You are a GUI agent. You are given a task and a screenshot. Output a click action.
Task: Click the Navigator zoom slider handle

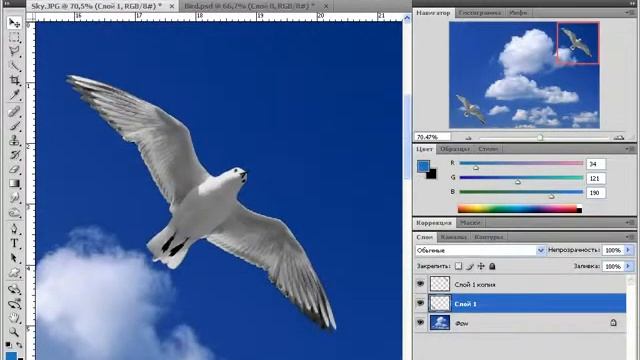click(540, 138)
